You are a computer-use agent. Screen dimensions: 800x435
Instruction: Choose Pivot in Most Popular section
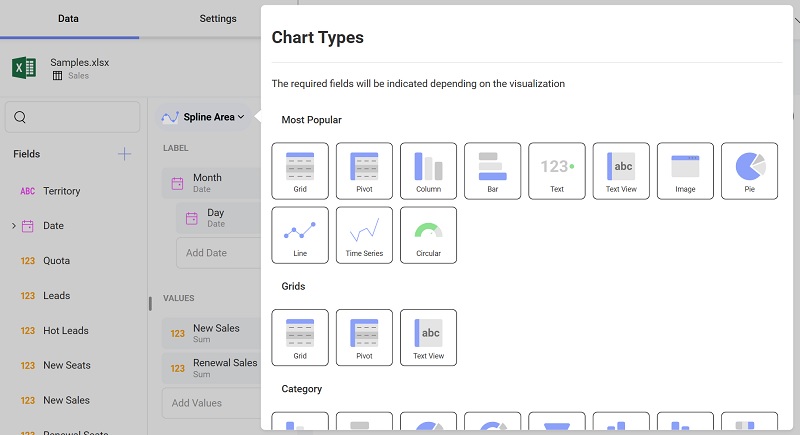point(364,171)
